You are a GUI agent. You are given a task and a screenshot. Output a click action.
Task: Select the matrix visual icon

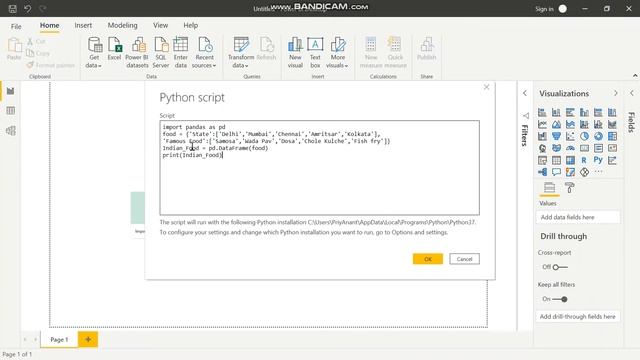(570, 160)
